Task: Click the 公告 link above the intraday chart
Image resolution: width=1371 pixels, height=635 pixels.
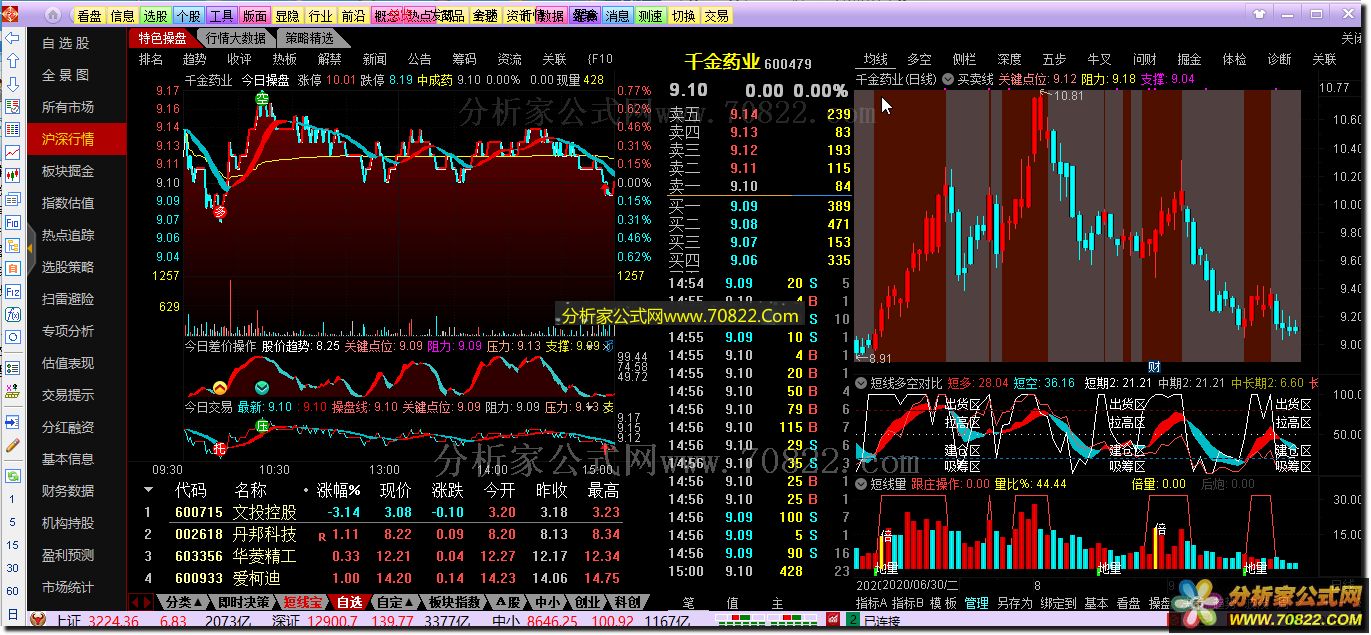Action: click(420, 59)
